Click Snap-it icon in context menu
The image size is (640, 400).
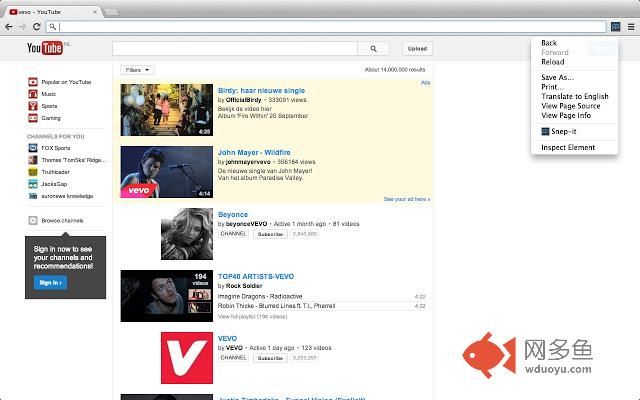[x=545, y=131]
